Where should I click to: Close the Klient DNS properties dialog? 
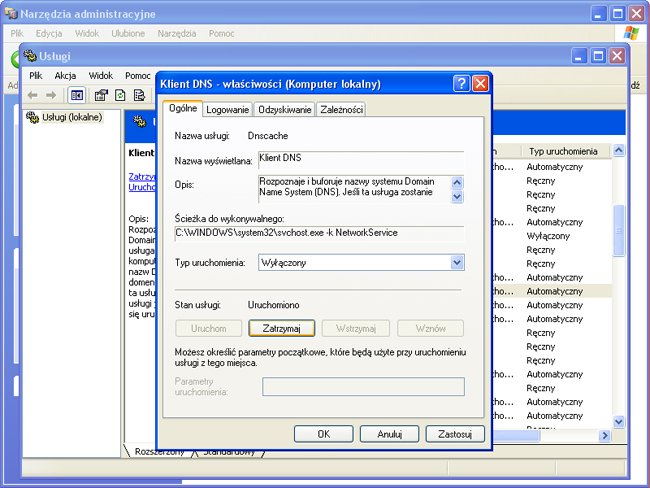tap(480, 84)
